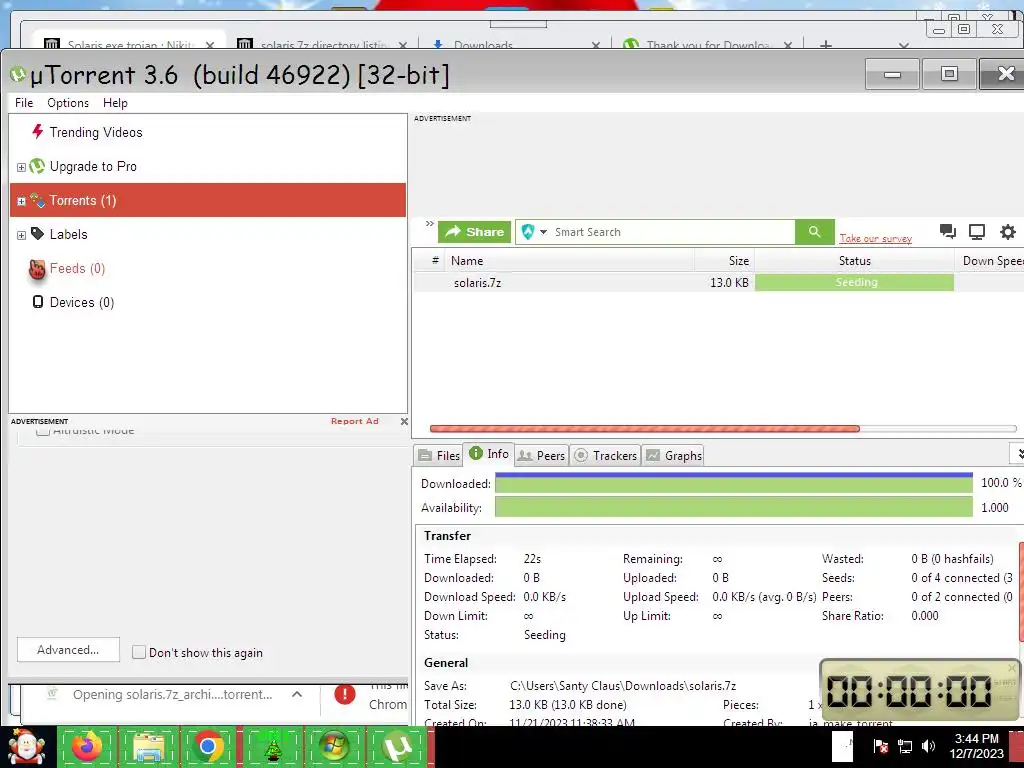Screen dimensions: 1024x768
Task: Click the Down Speed column header
Action: [991, 261]
